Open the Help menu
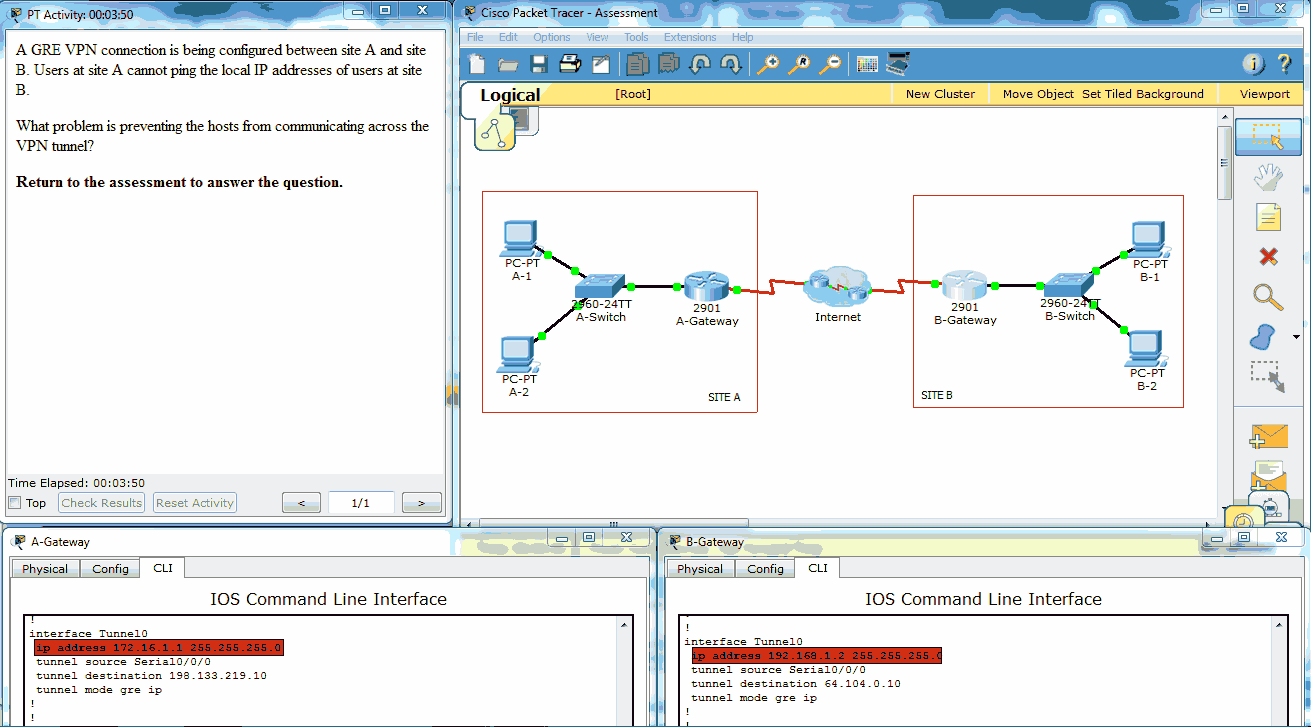The image size is (1311, 727). click(x=743, y=37)
